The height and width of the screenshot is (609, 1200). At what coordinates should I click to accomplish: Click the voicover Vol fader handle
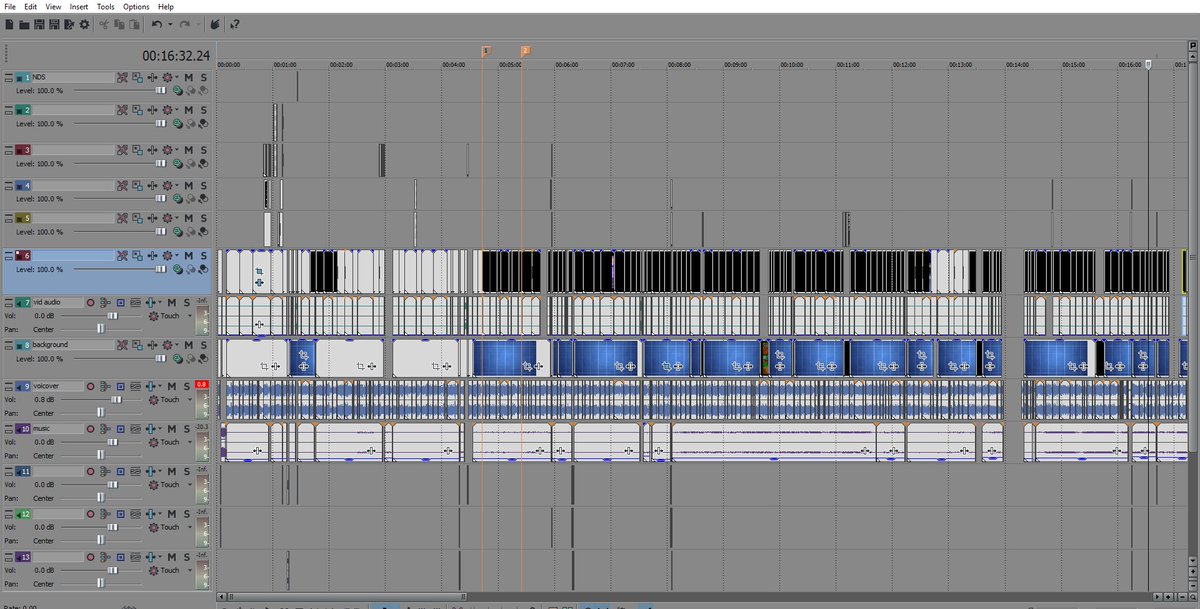click(116, 399)
